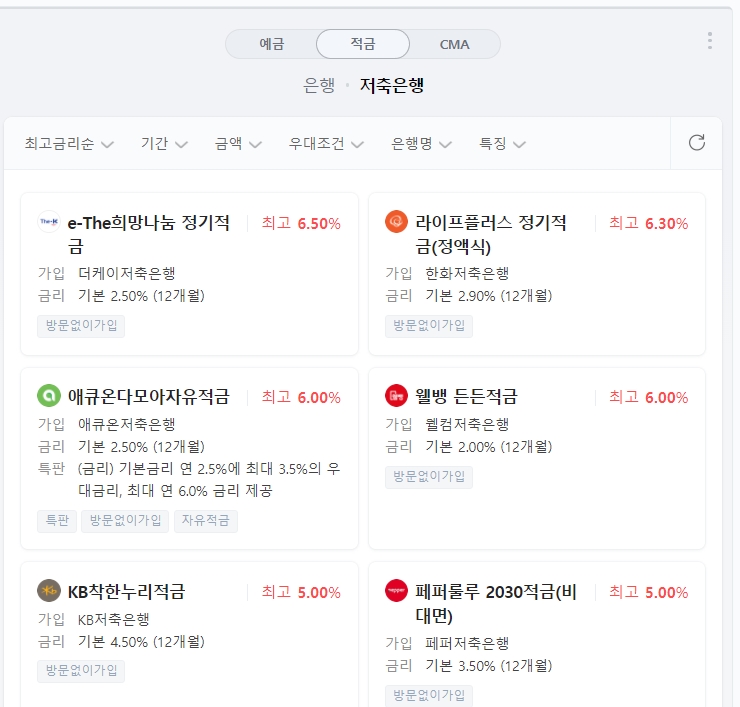Click 최고 5.00% on 페퍼룰루 2030적금
Screen dimensions: 740x707
pyautogui.click(x=648, y=592)
